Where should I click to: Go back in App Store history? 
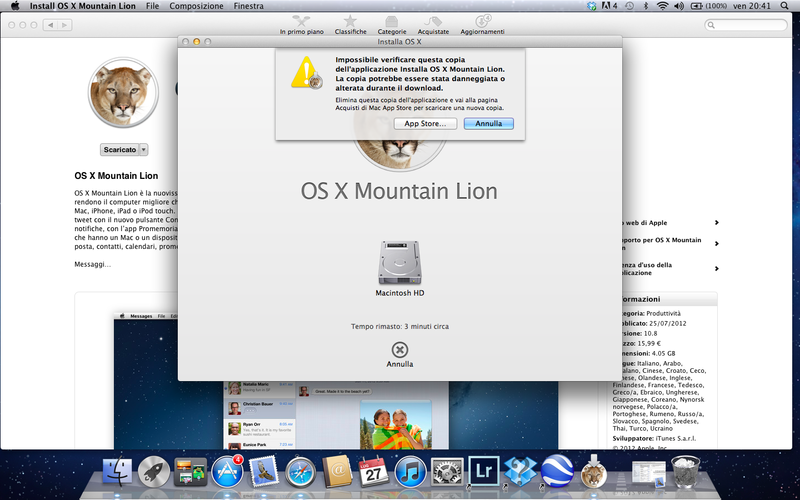tap(50, 25)
